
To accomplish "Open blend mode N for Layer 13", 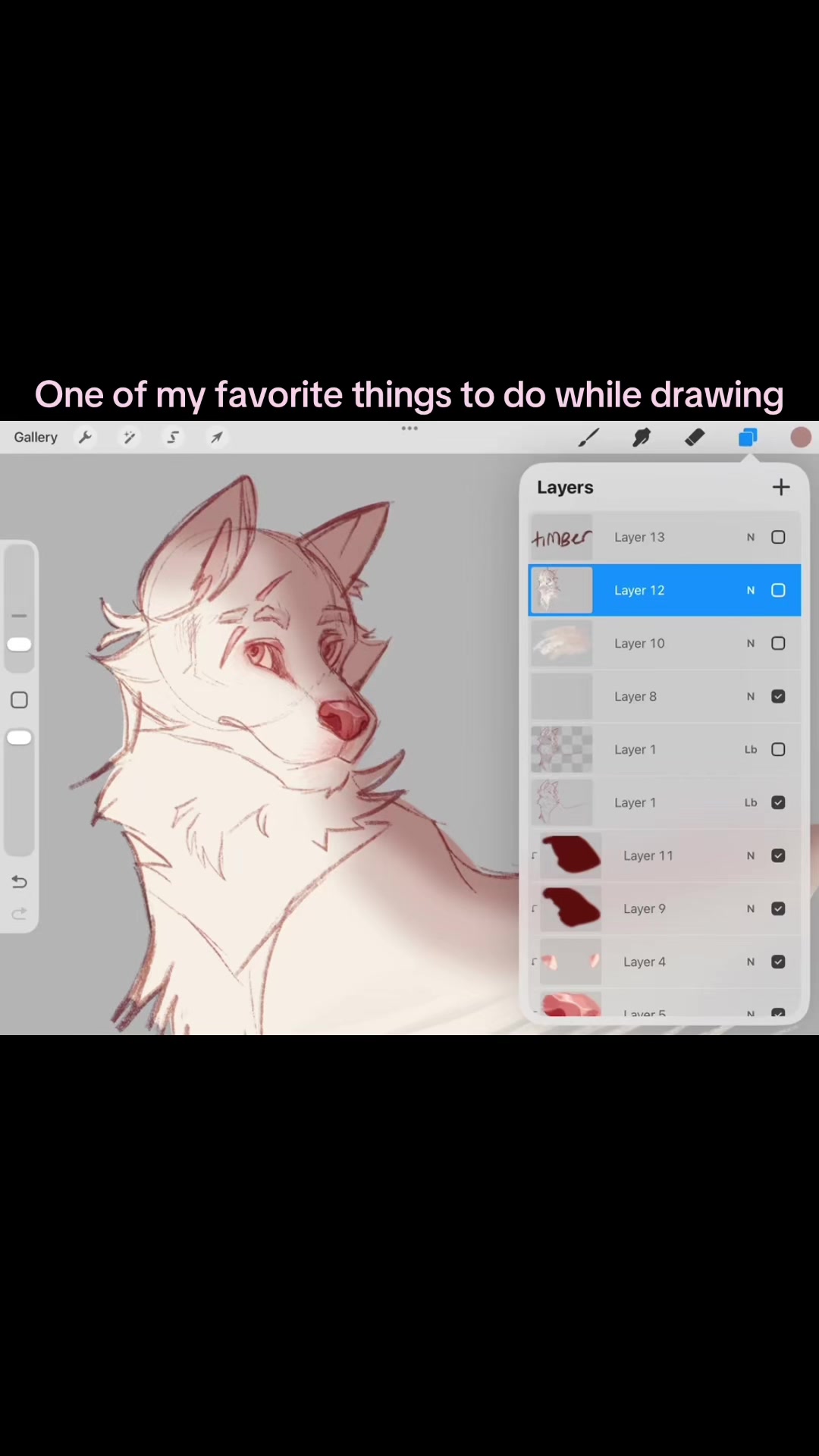I will pyautogui.click(x=751, y=537).
